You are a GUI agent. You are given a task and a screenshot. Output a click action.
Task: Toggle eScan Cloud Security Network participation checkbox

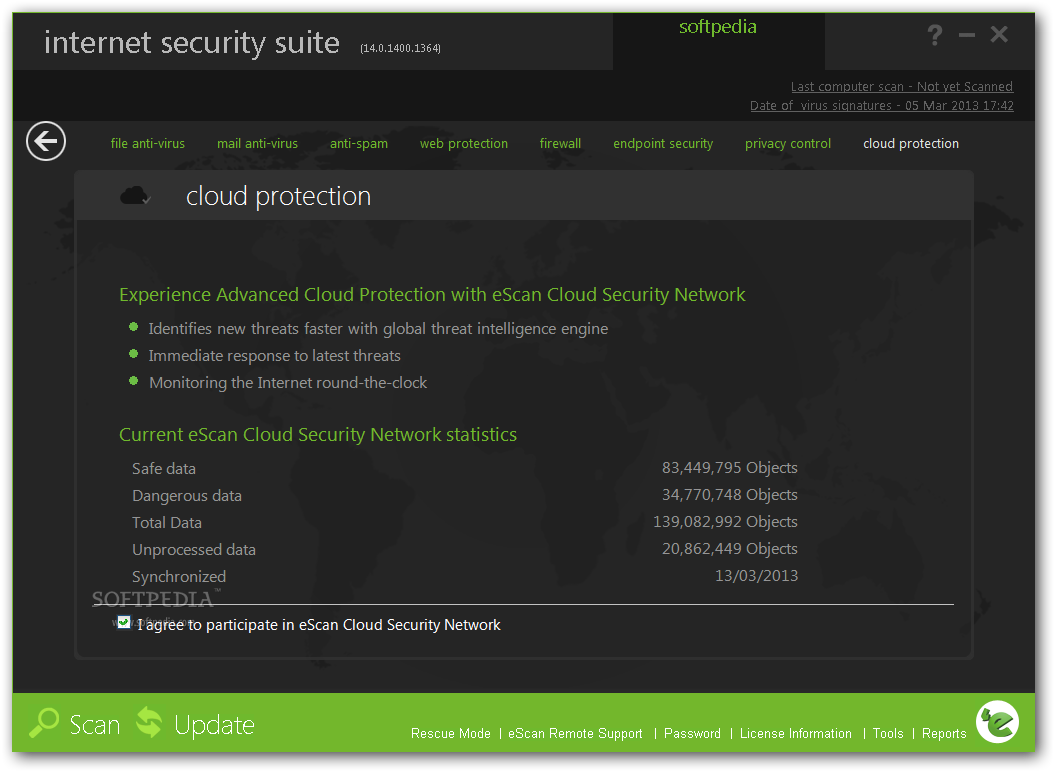[124, 623]
